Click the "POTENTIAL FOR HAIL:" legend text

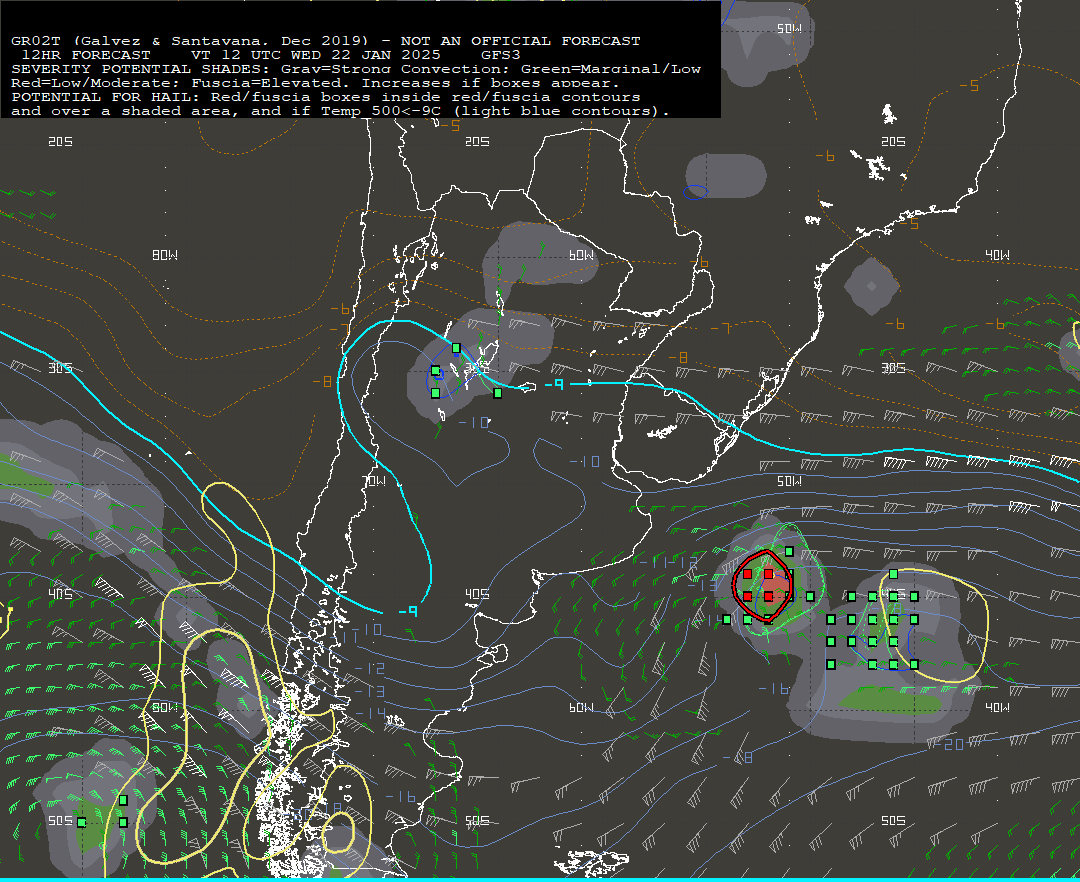[105, 97]
